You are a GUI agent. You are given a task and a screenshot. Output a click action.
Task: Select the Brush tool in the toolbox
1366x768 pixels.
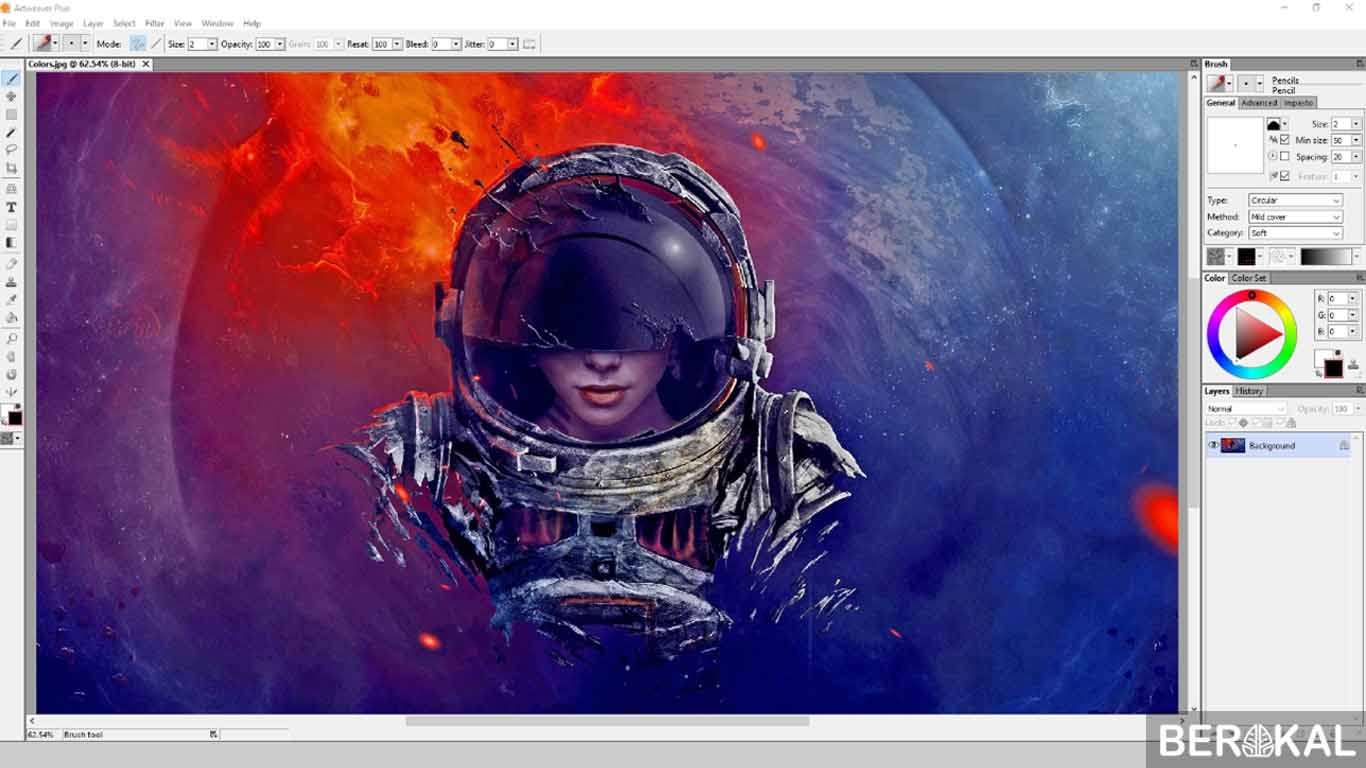point(11,78)
